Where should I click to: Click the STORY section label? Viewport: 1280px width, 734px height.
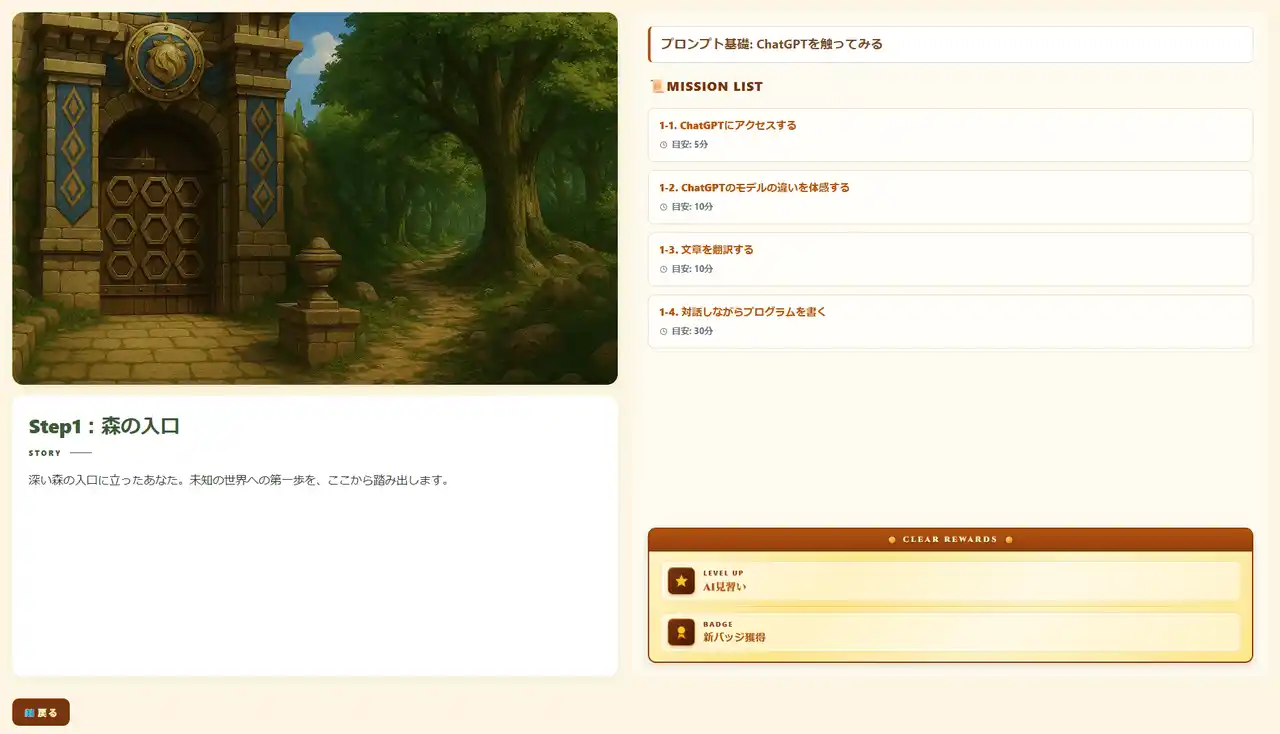tap(45, 453)
